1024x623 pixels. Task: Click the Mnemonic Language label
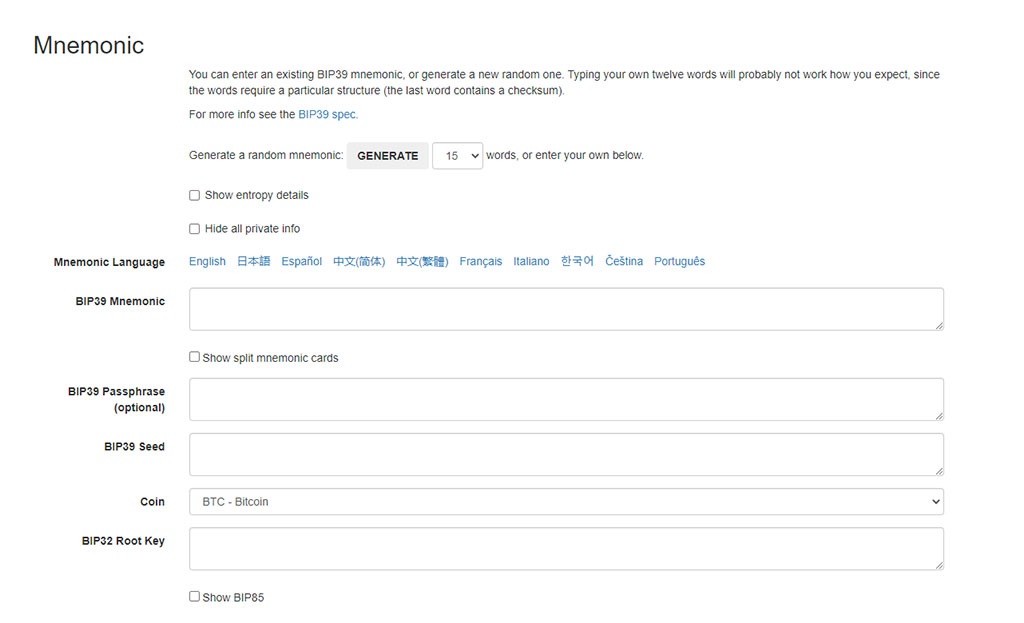point(109,262)
